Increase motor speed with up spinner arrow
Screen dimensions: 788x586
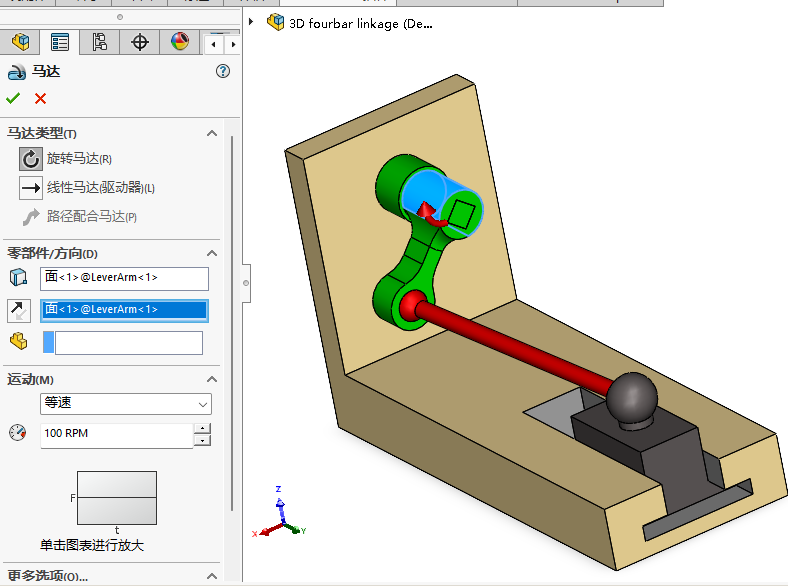(202, 429)
